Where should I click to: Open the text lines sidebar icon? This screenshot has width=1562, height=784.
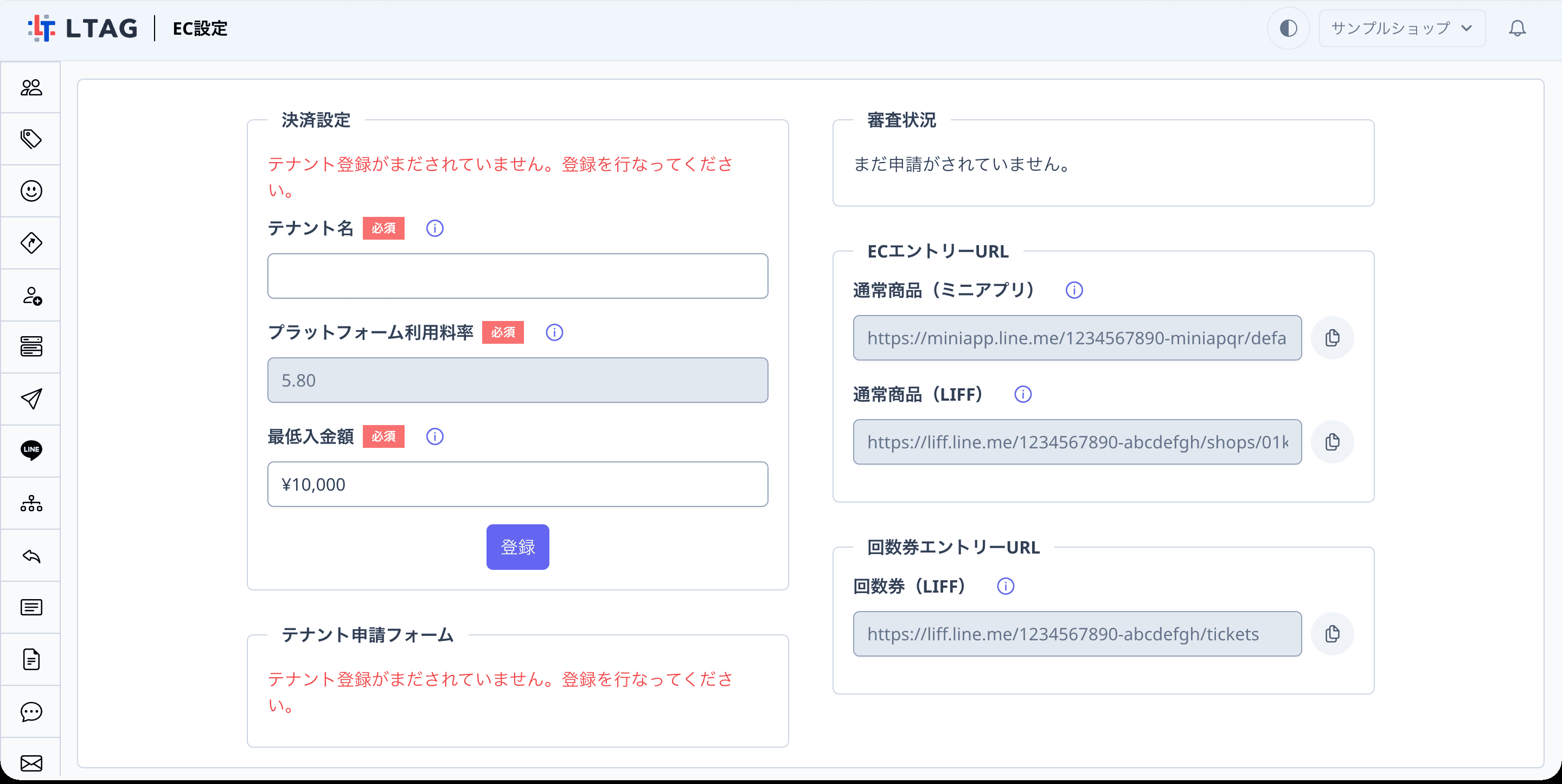click(31, 607)
